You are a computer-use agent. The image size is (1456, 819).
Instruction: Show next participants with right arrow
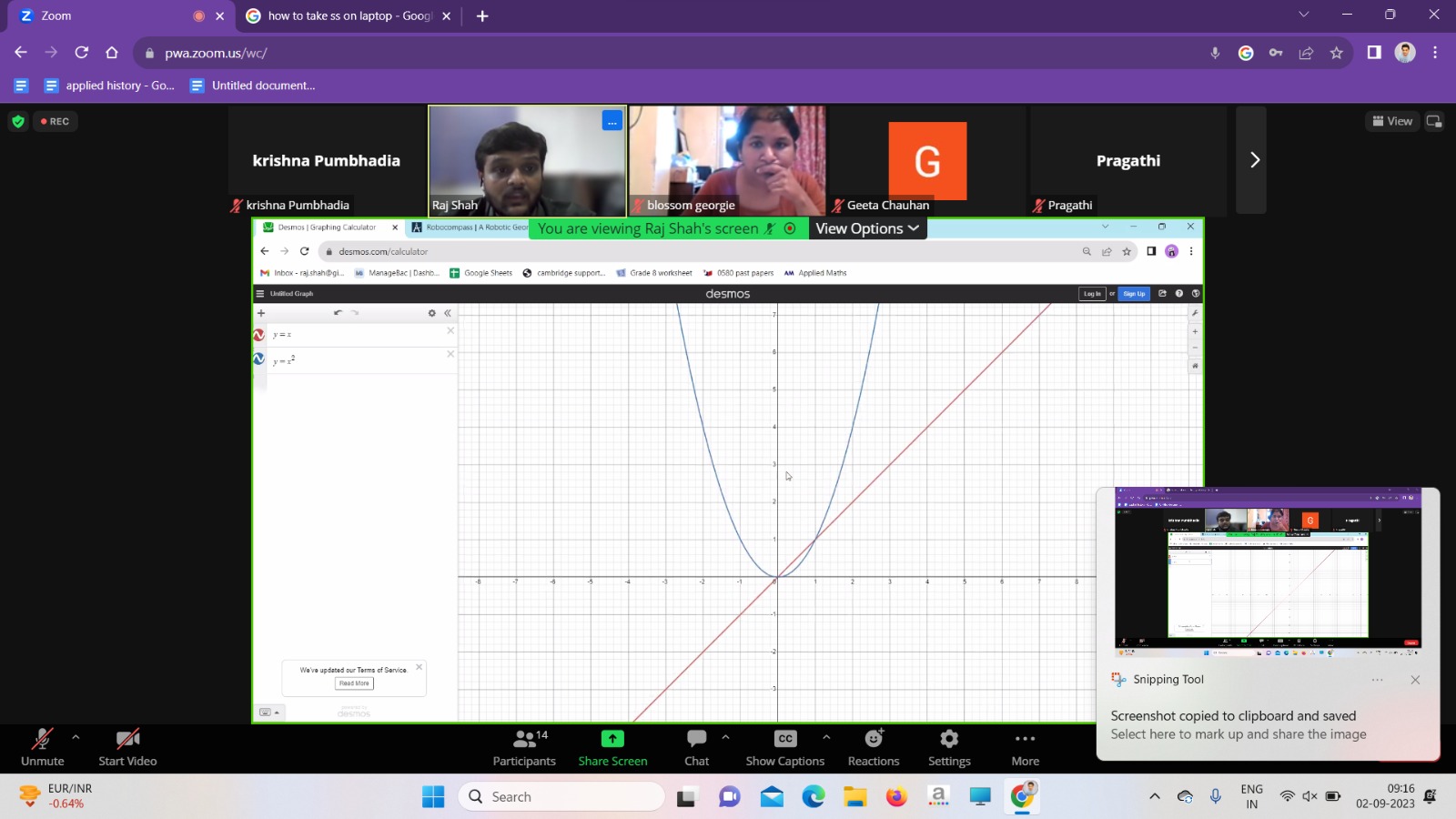(x=1254, y=160)
